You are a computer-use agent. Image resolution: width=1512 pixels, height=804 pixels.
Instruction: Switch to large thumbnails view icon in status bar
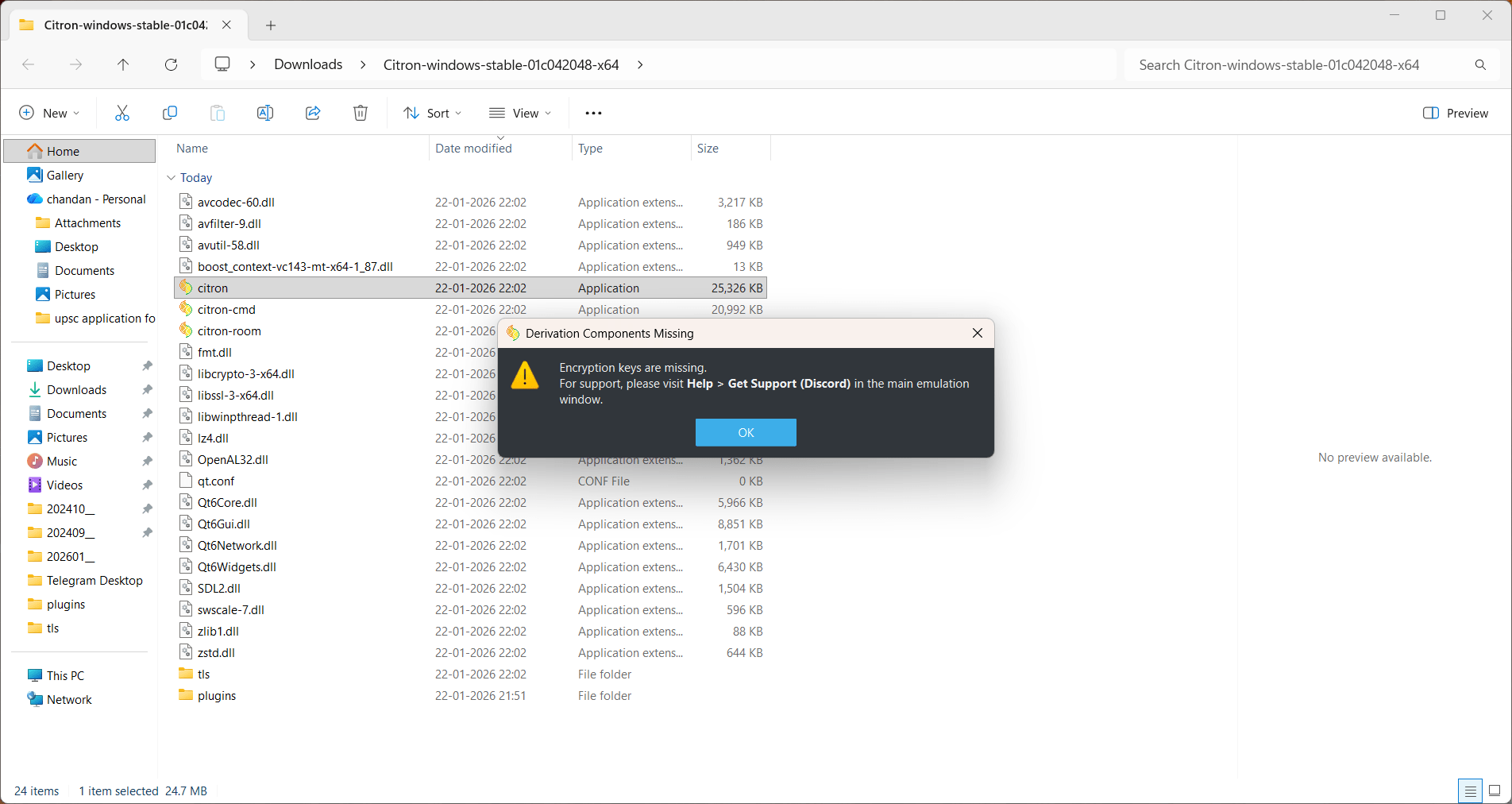(1495, 790)
